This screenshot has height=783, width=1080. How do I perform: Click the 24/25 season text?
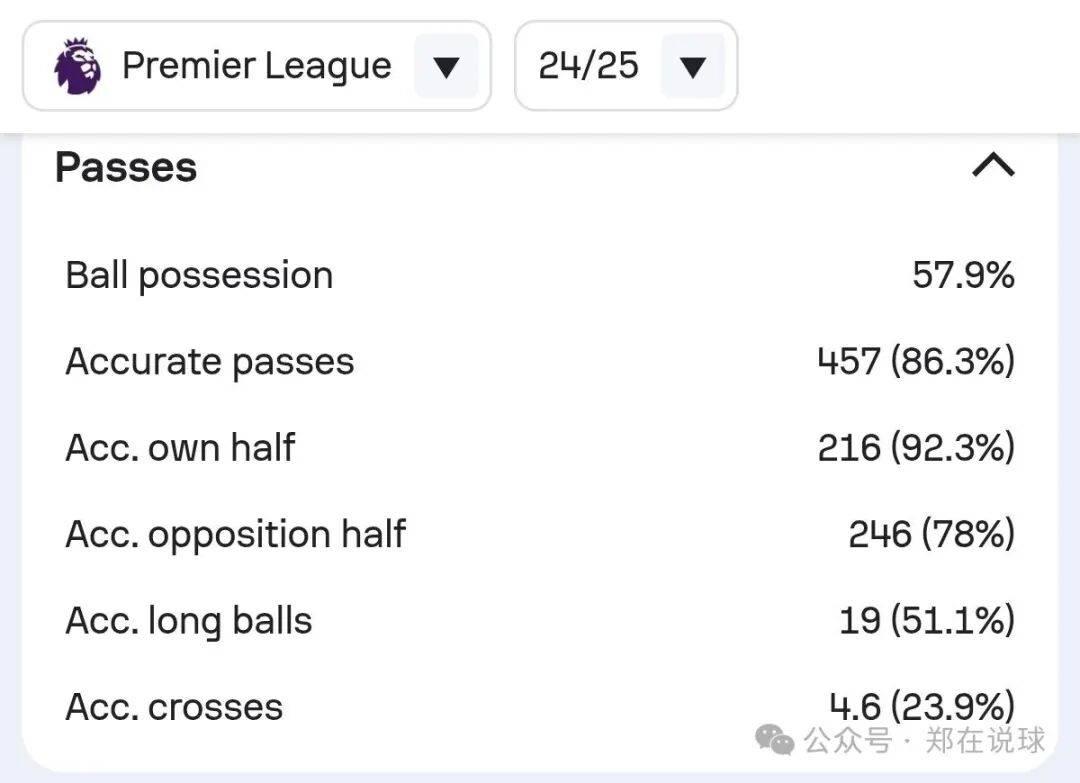(588, 66)
